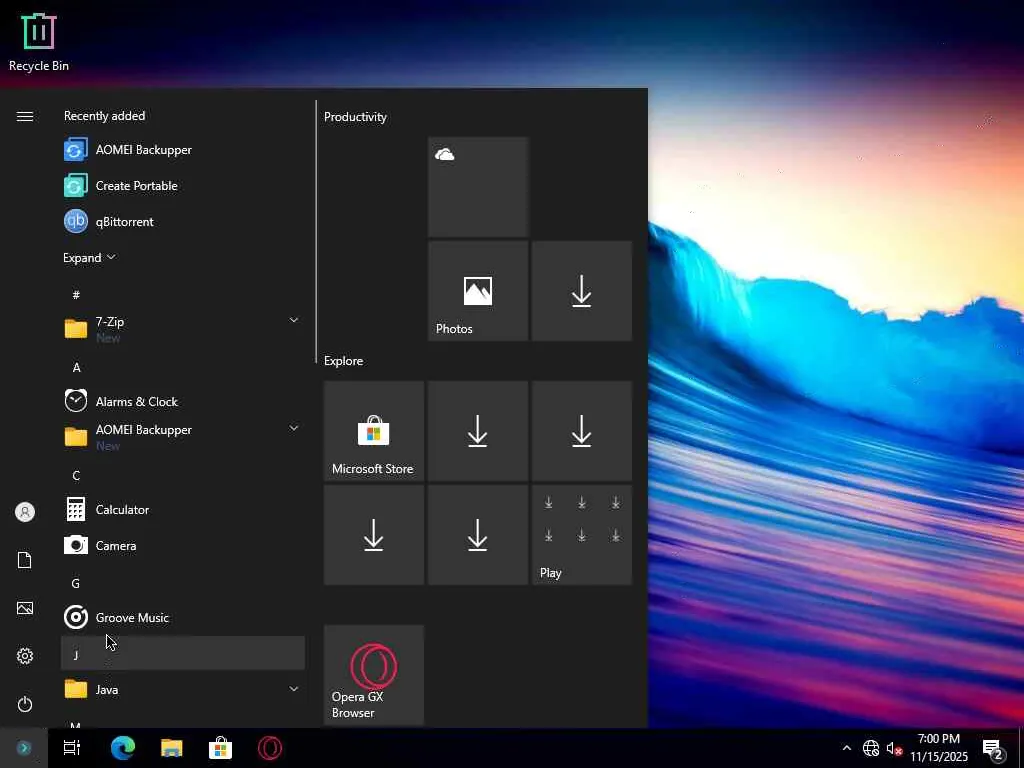
Task: Open the Power options button
Action: pos(25,705)
